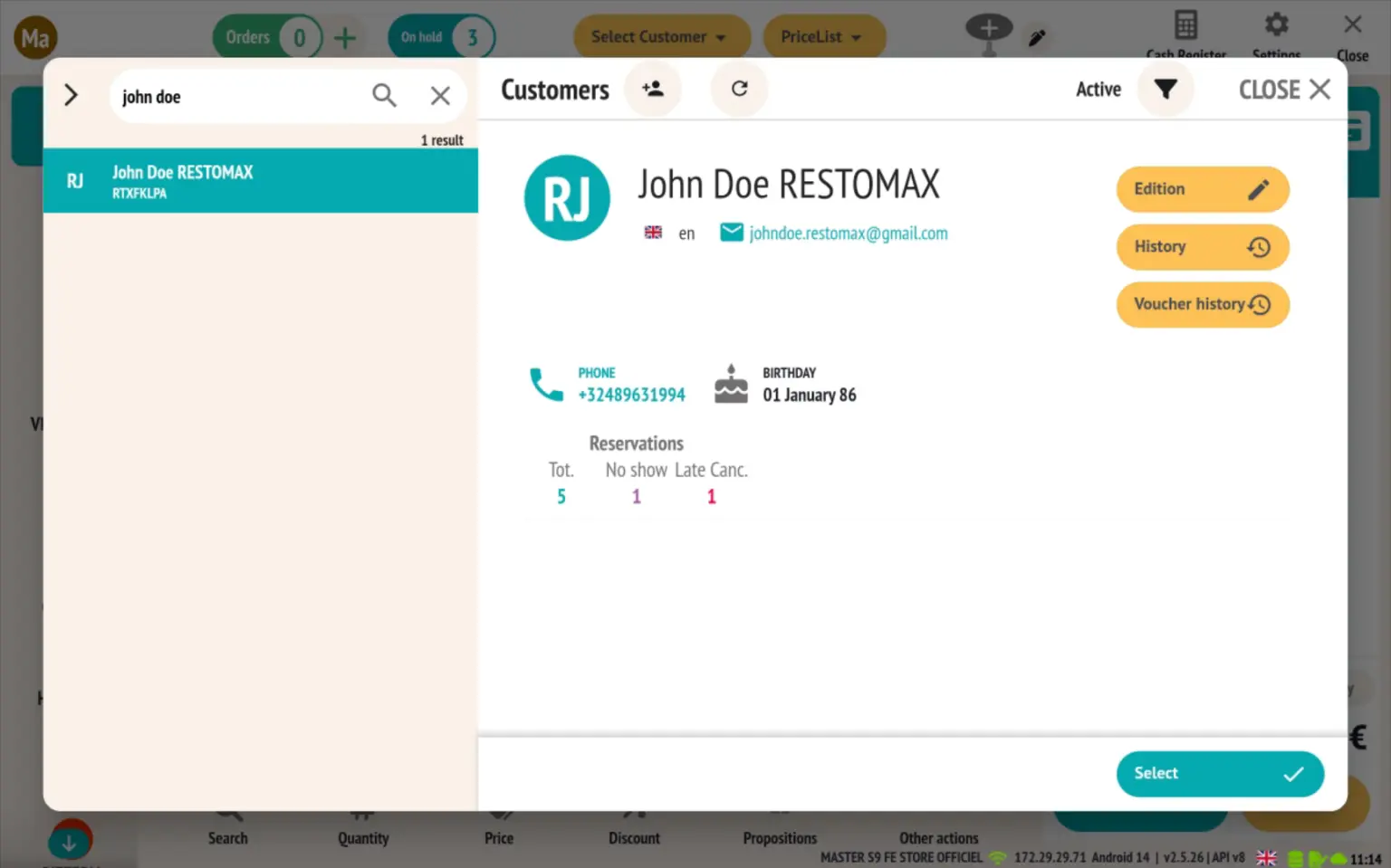This screenshot has width=1391, height=868.
Task: Click total reservations count 5
Action: coord(561,497)
